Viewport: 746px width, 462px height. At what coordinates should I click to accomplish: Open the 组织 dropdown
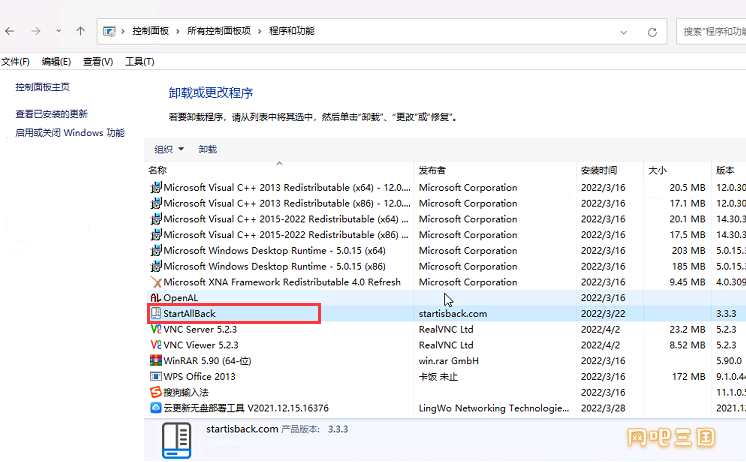[169, 149]
